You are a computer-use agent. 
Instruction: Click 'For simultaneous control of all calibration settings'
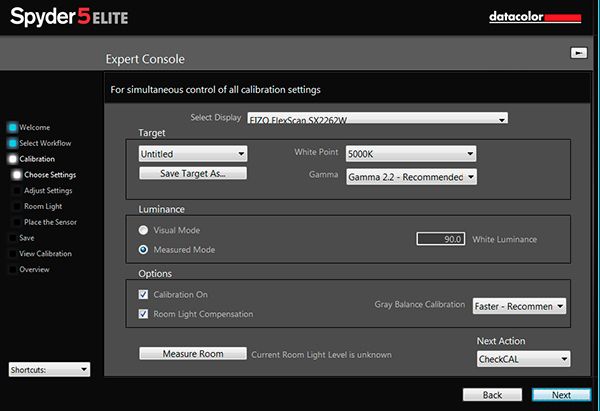click(215, 90)
